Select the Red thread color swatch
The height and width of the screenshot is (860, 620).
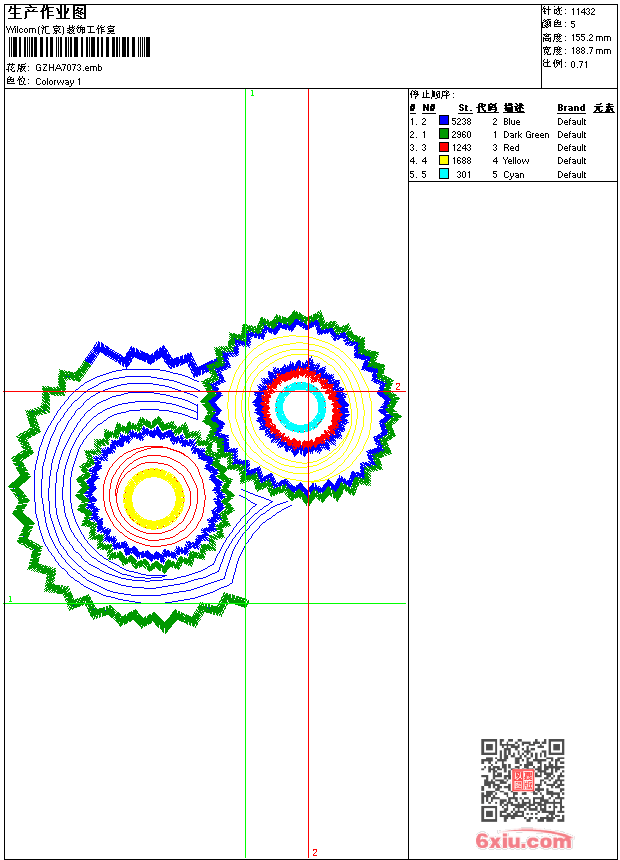[444, 147]
